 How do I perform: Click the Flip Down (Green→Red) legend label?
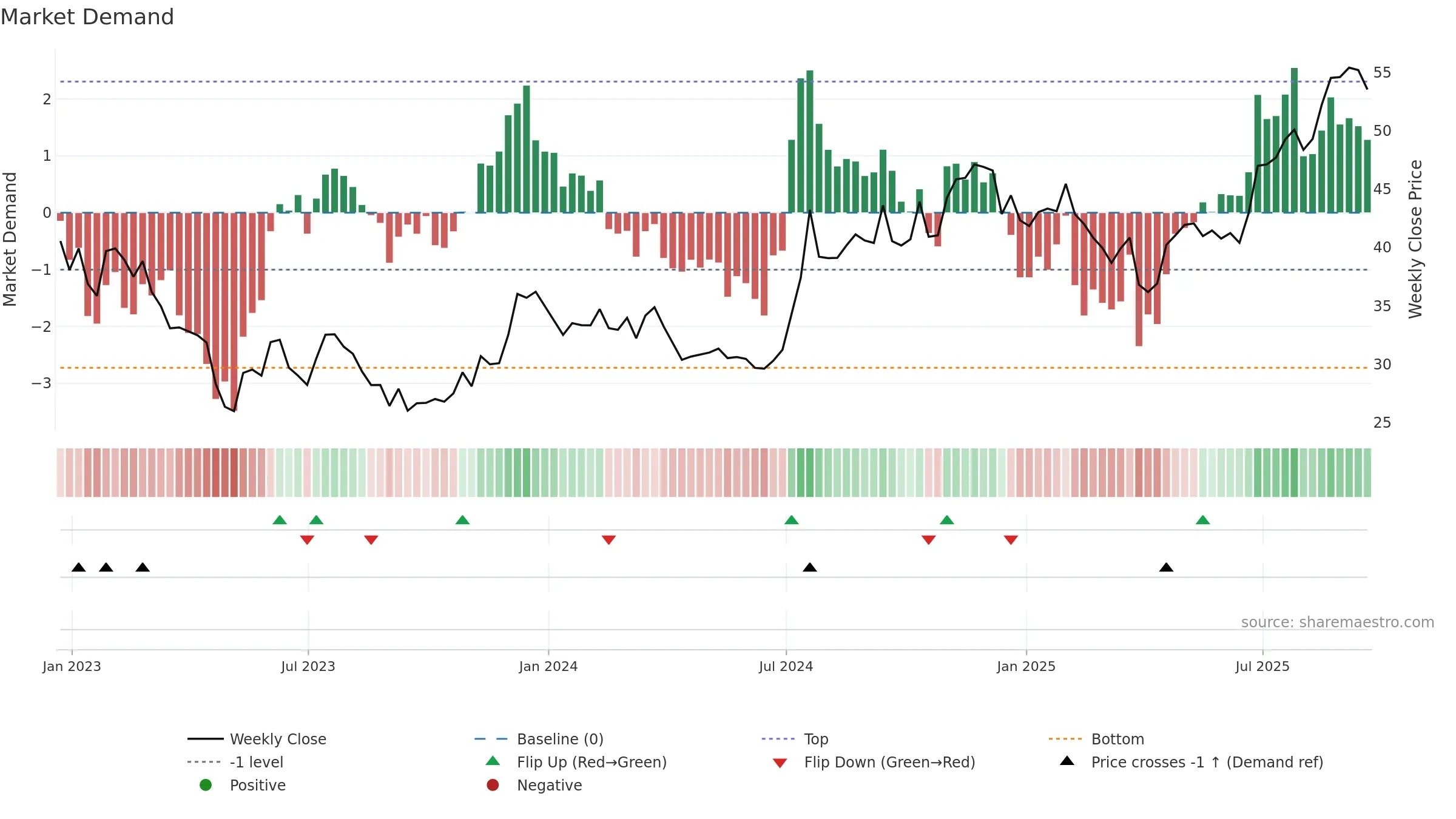(889, 762)
